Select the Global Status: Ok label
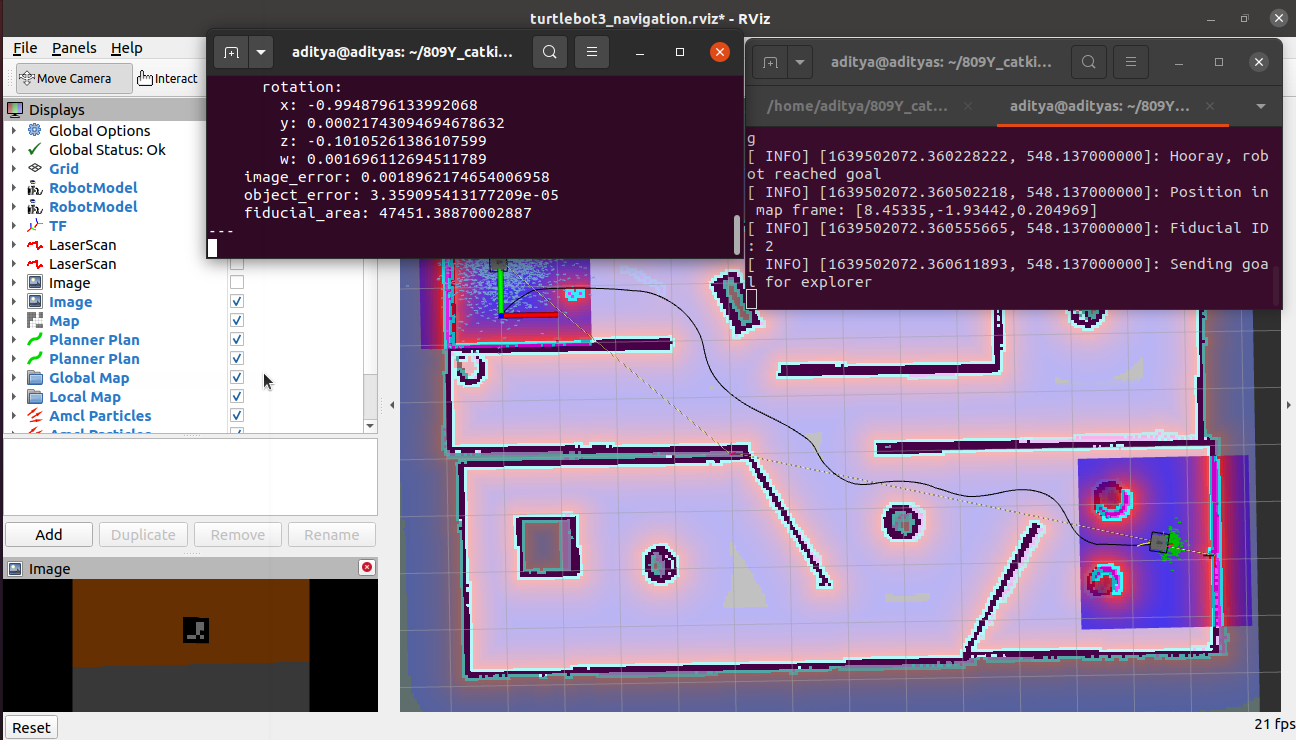 [x=108, y=150]
